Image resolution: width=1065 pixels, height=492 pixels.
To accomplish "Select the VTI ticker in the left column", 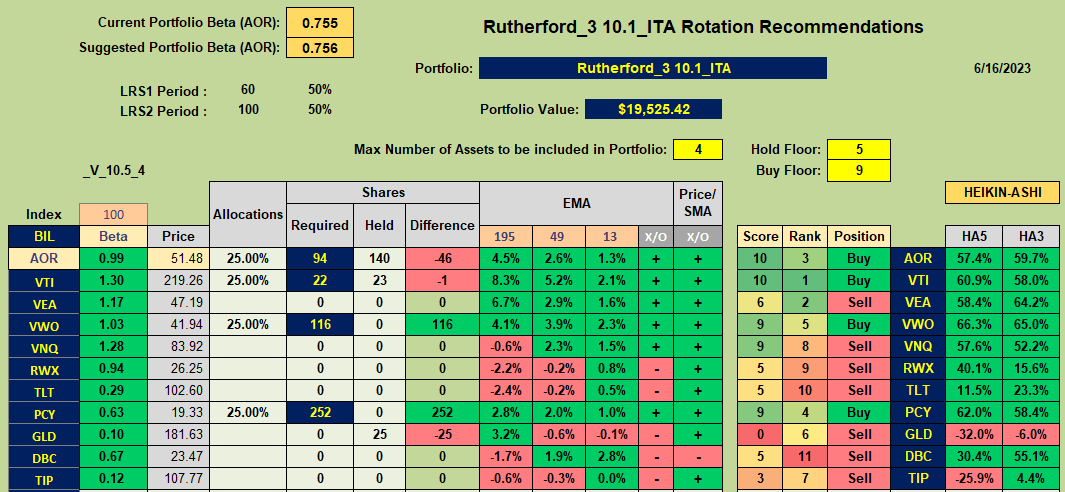I will (x=43, y=281).
